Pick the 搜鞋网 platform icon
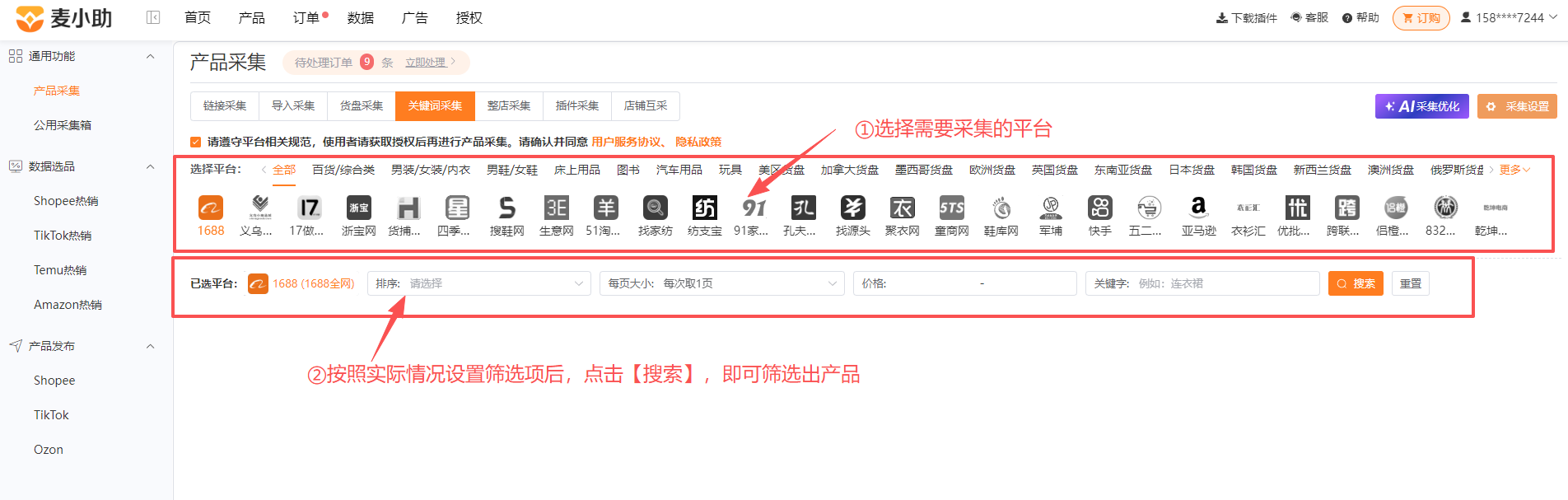This screenshot has height=500, width=1568. [x=507, y=208]
